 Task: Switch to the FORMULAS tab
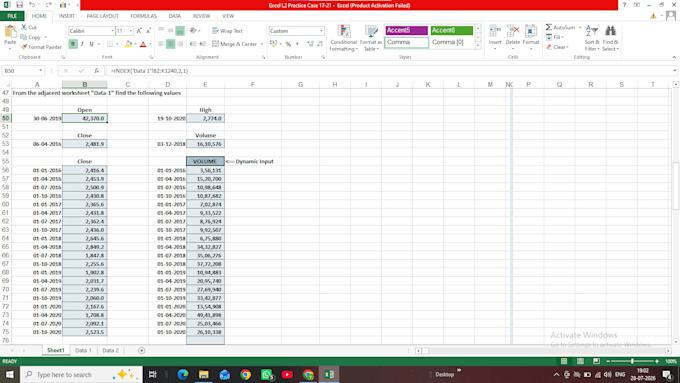point(144,16)
